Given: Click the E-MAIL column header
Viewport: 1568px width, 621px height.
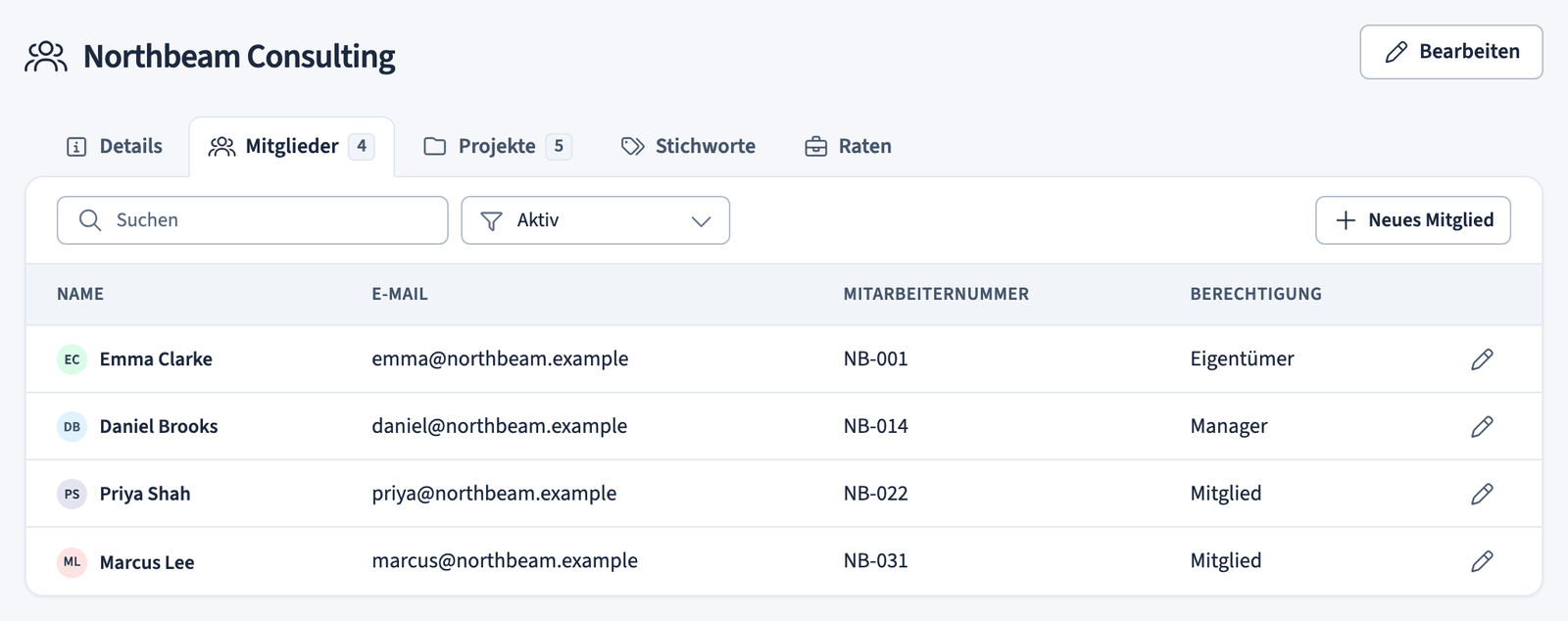Looking at the screenshot, I should tap(400, 294).
